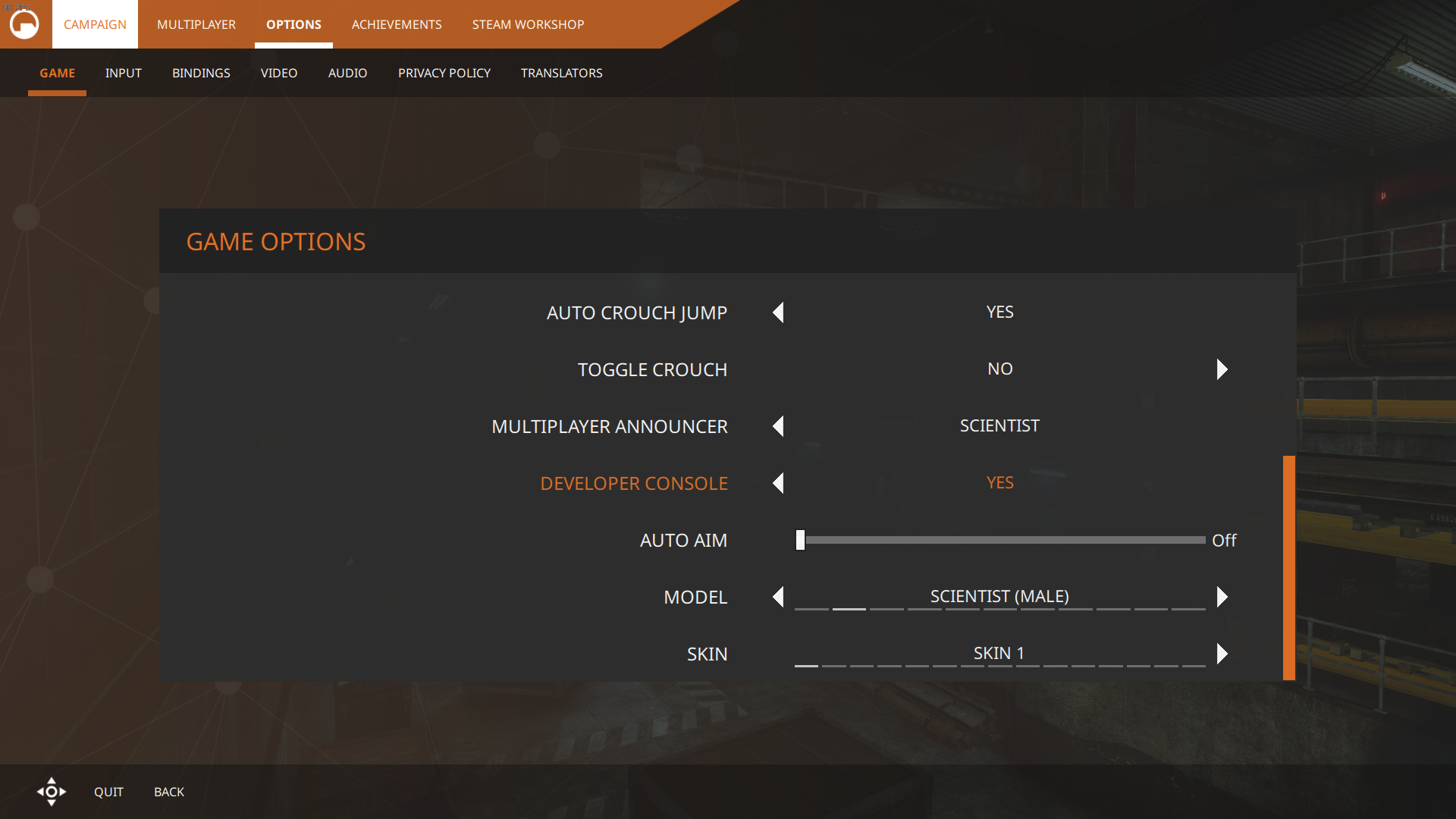The width and height of the screenshot is (1456, 819).
Task: Toggle the Auto Crouch Jump YES value
Action: 999,312
